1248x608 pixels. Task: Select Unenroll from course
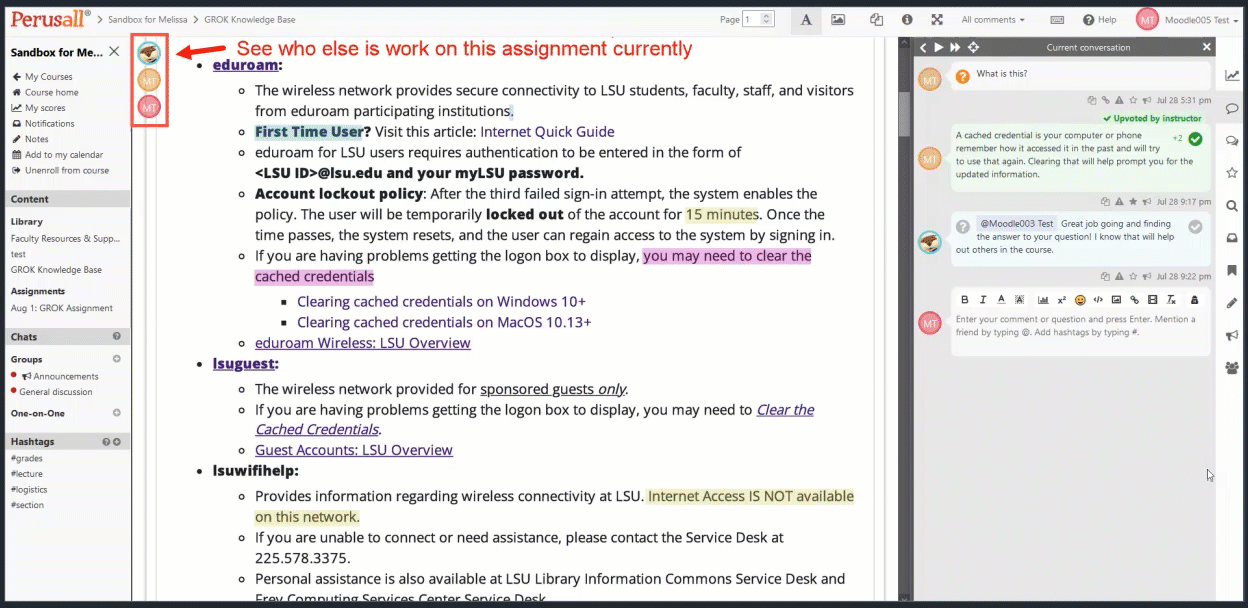(60, 171)
